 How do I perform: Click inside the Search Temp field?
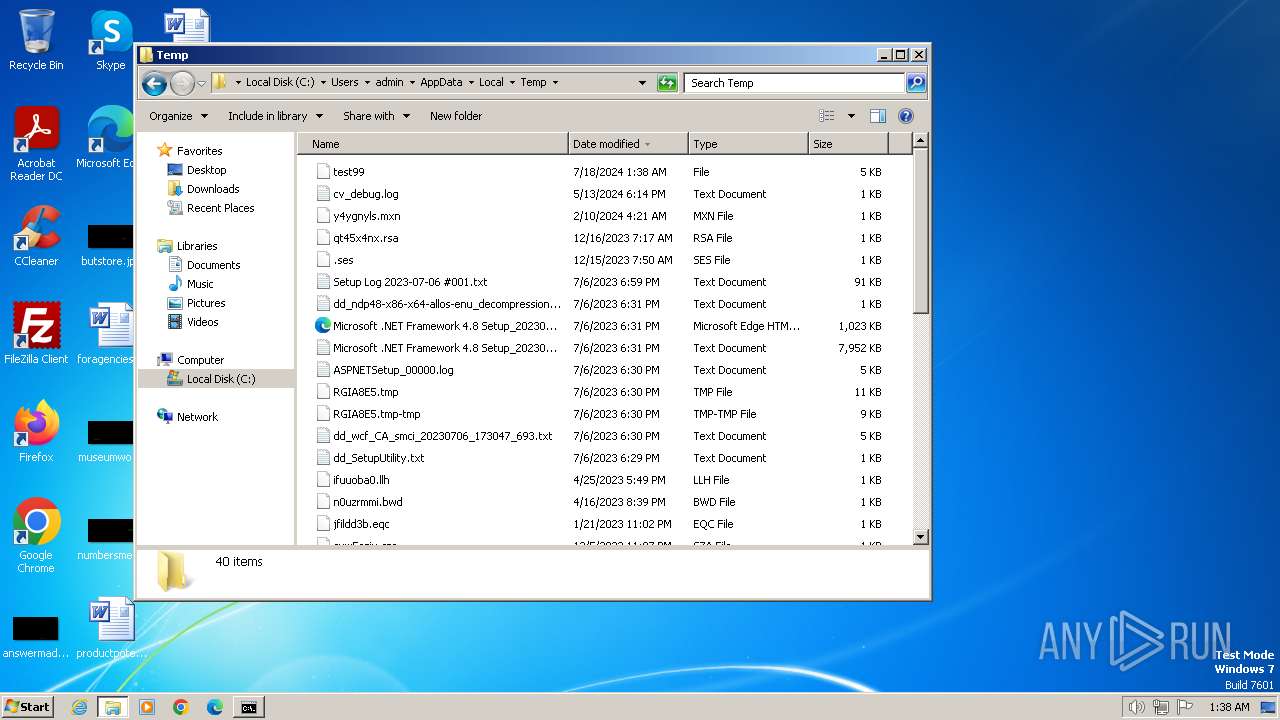795,83
